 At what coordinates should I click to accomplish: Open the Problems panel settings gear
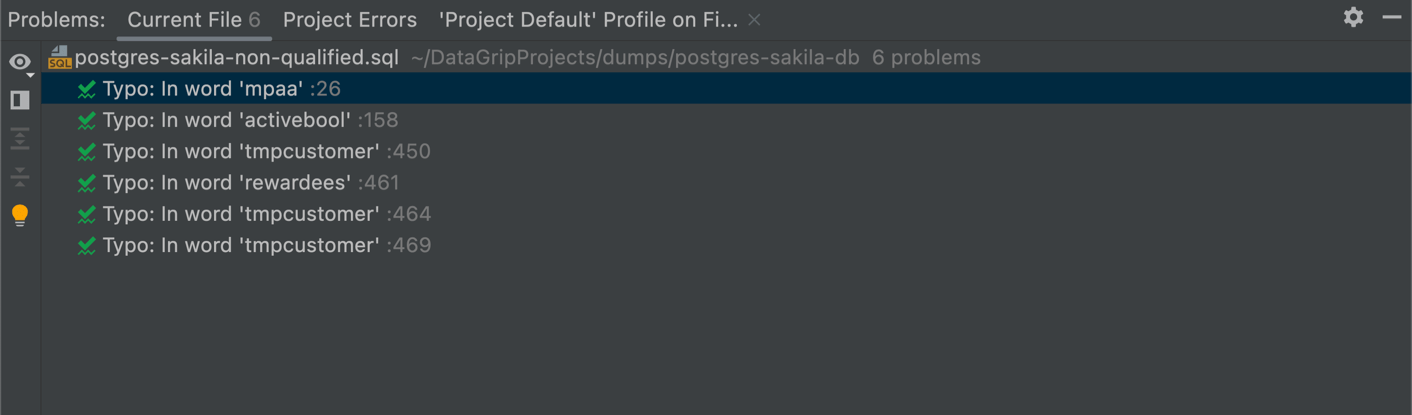[1353, 17]
